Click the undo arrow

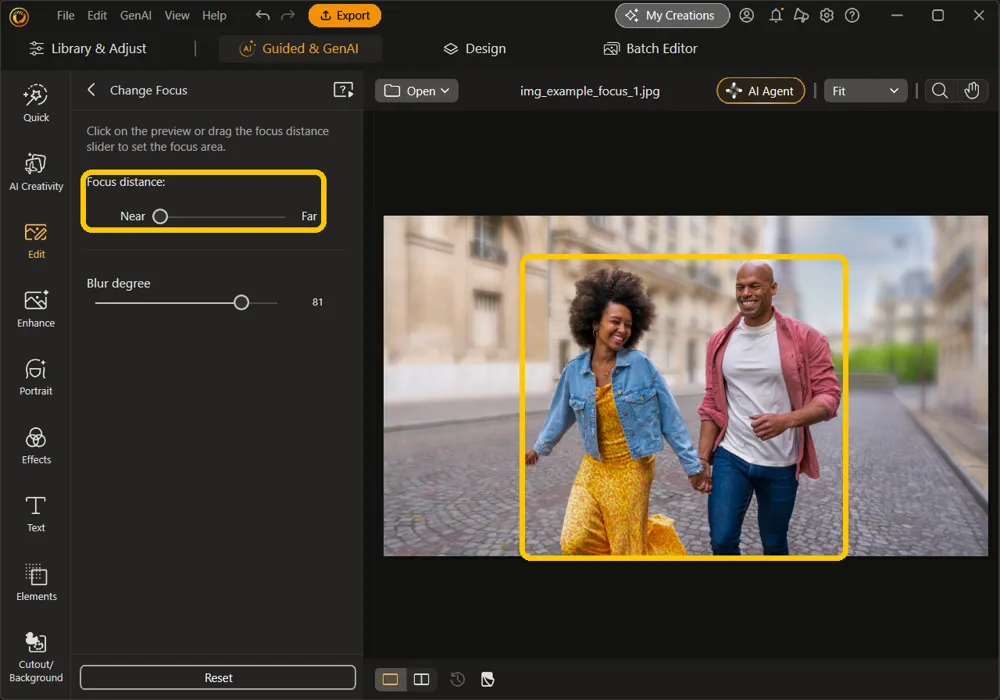point(262,15)
